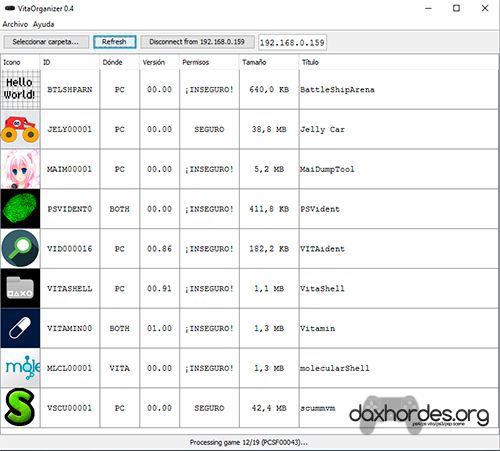Click the Seleccionar carpeta button
This screenshot has height=451, width=500.
click(46, 42)
